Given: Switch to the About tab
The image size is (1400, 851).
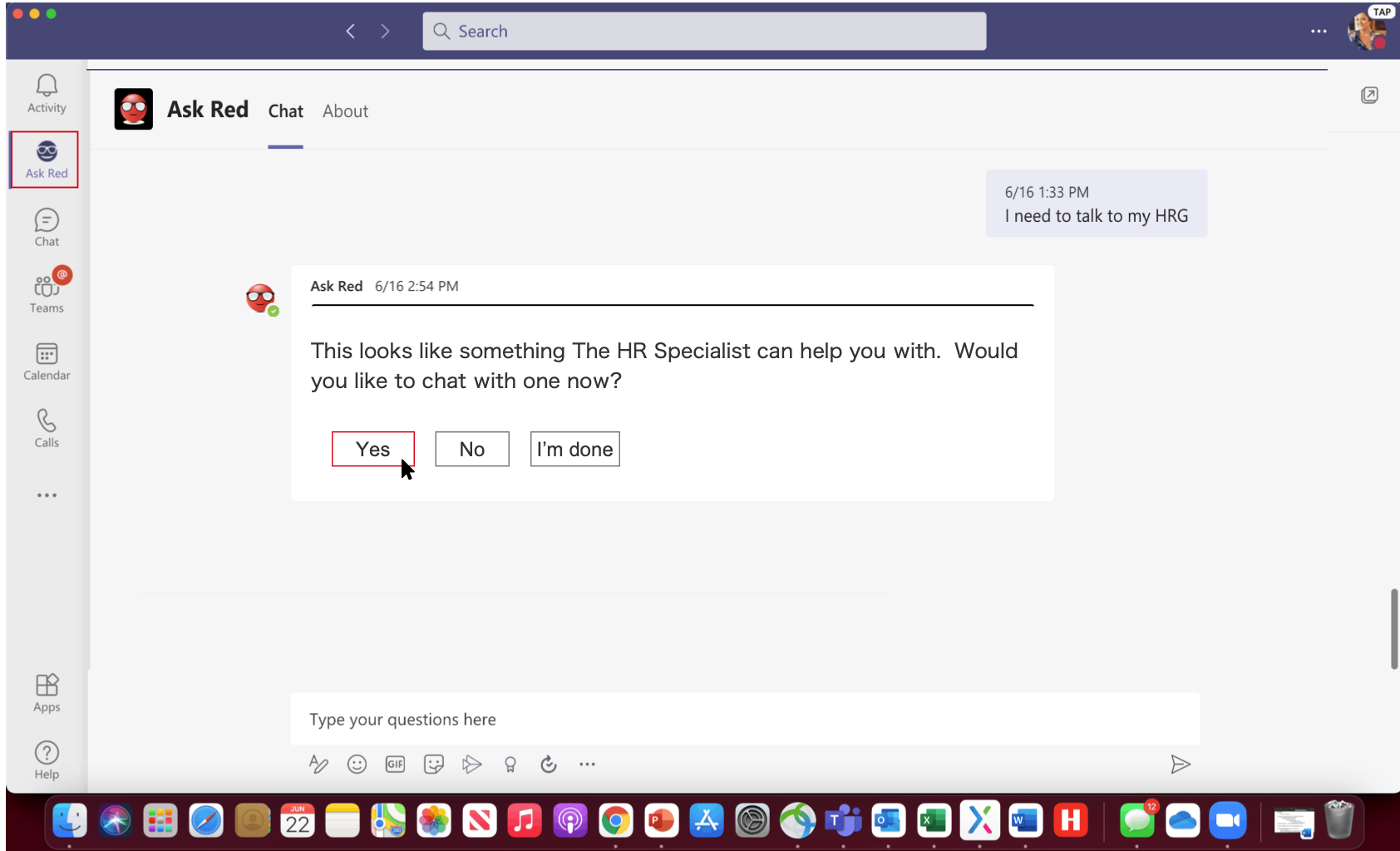Looking at the screenshot, I should click(x=345, y=111).
